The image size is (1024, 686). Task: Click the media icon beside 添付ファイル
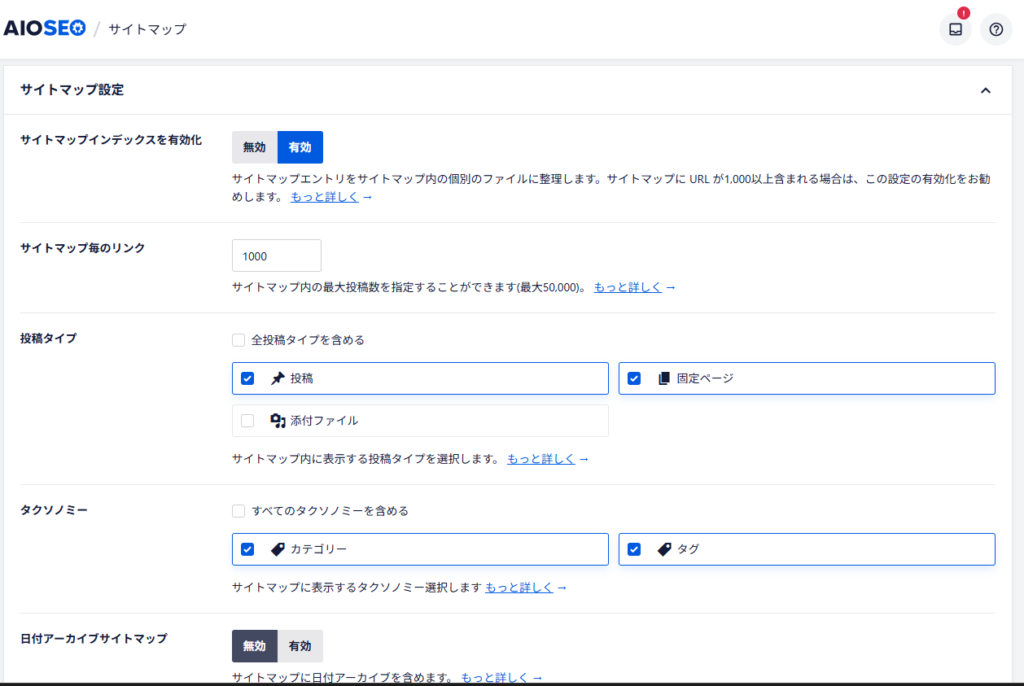[278, 421]
